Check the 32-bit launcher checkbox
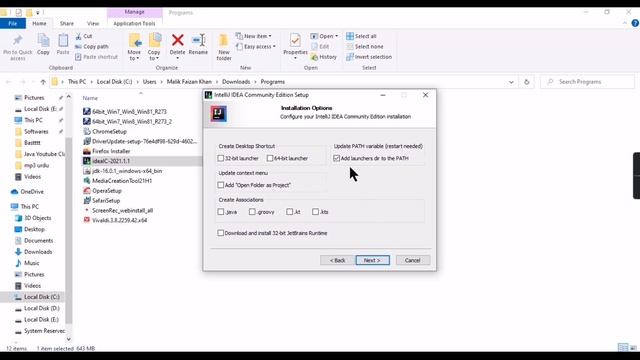Image resolution: width=640 pixels, height=360 pixels. point(221,158)
